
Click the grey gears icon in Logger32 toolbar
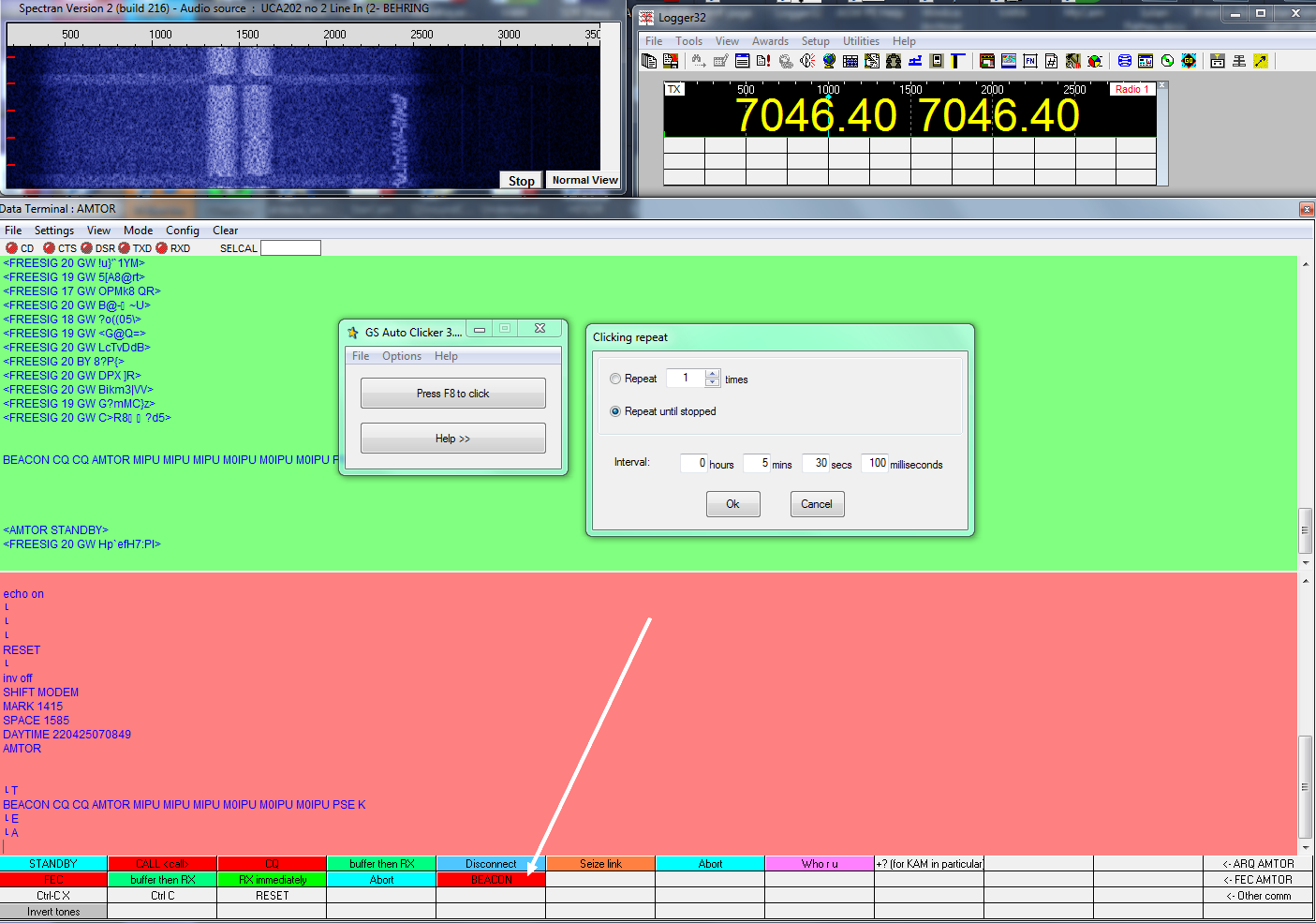pyautogui.click(x=786, y=61)
